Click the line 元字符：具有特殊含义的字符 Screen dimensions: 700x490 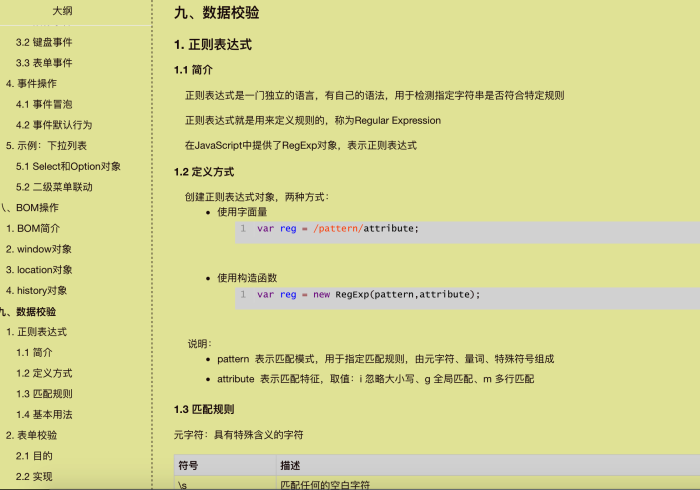(238, 435)
